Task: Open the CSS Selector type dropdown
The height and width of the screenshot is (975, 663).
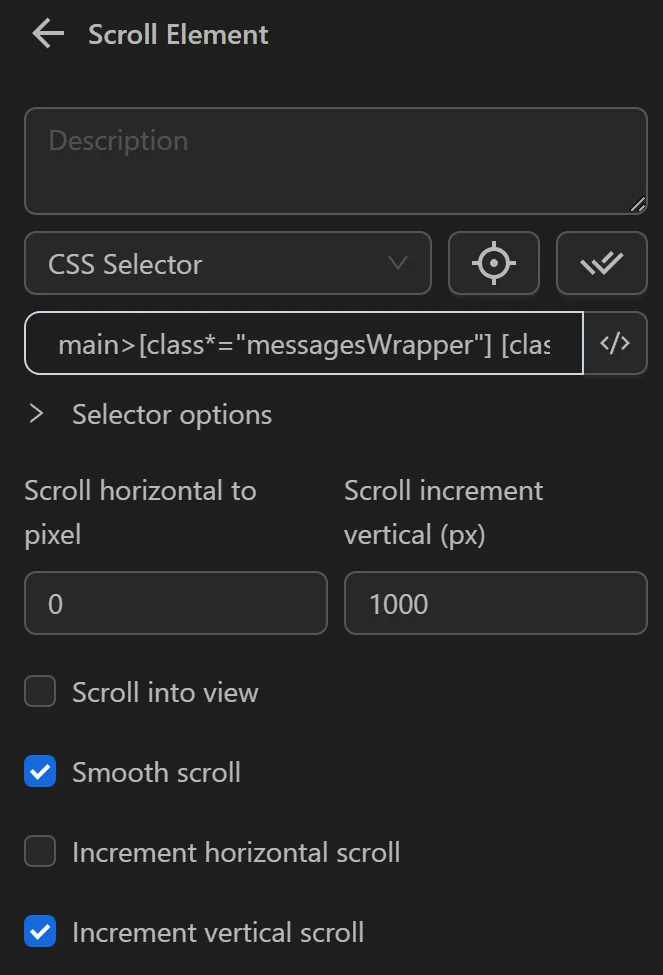Action: pyautogui.click(x=227, y=263)
